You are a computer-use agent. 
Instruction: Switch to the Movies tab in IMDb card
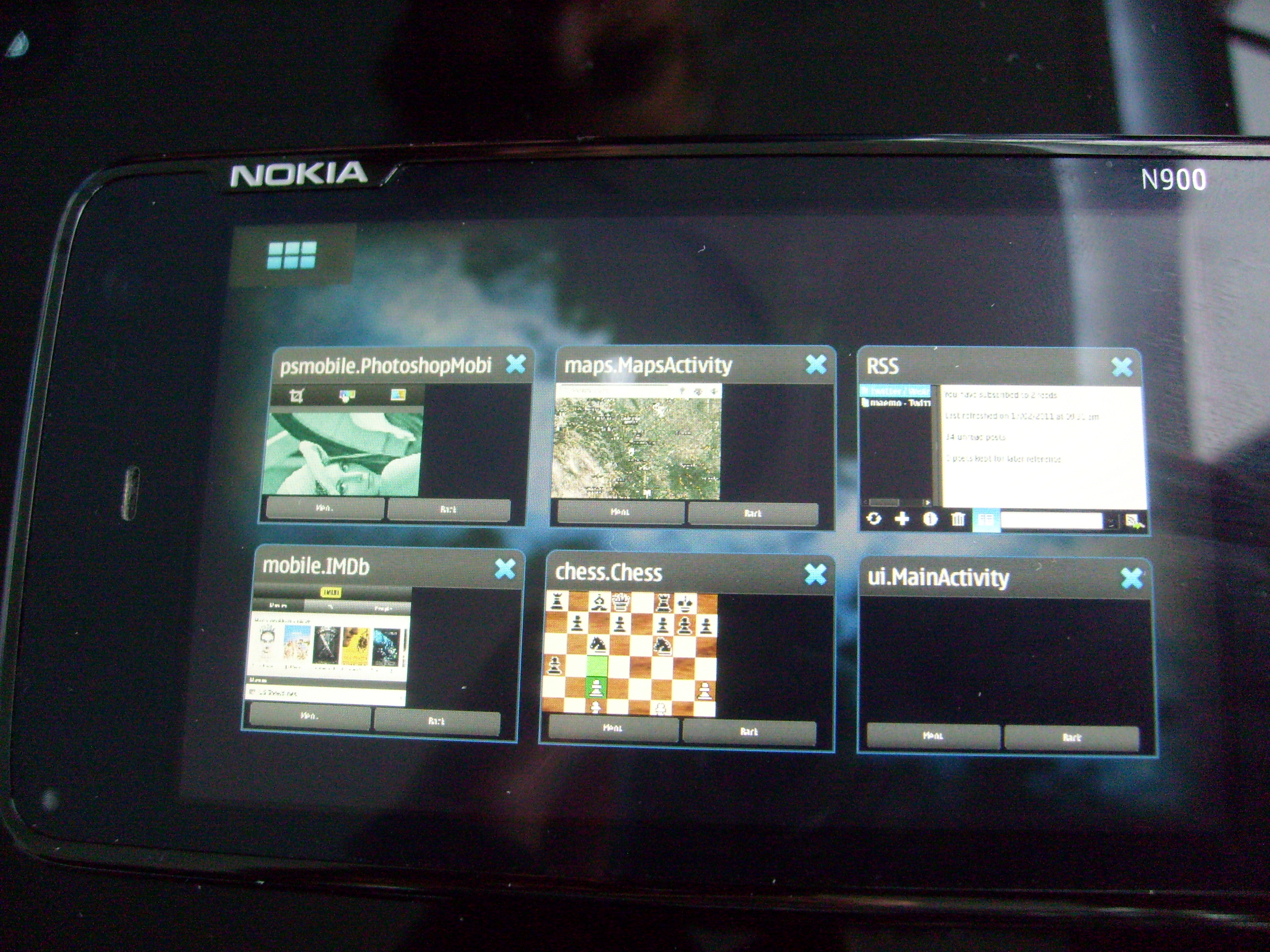(279, 605)
